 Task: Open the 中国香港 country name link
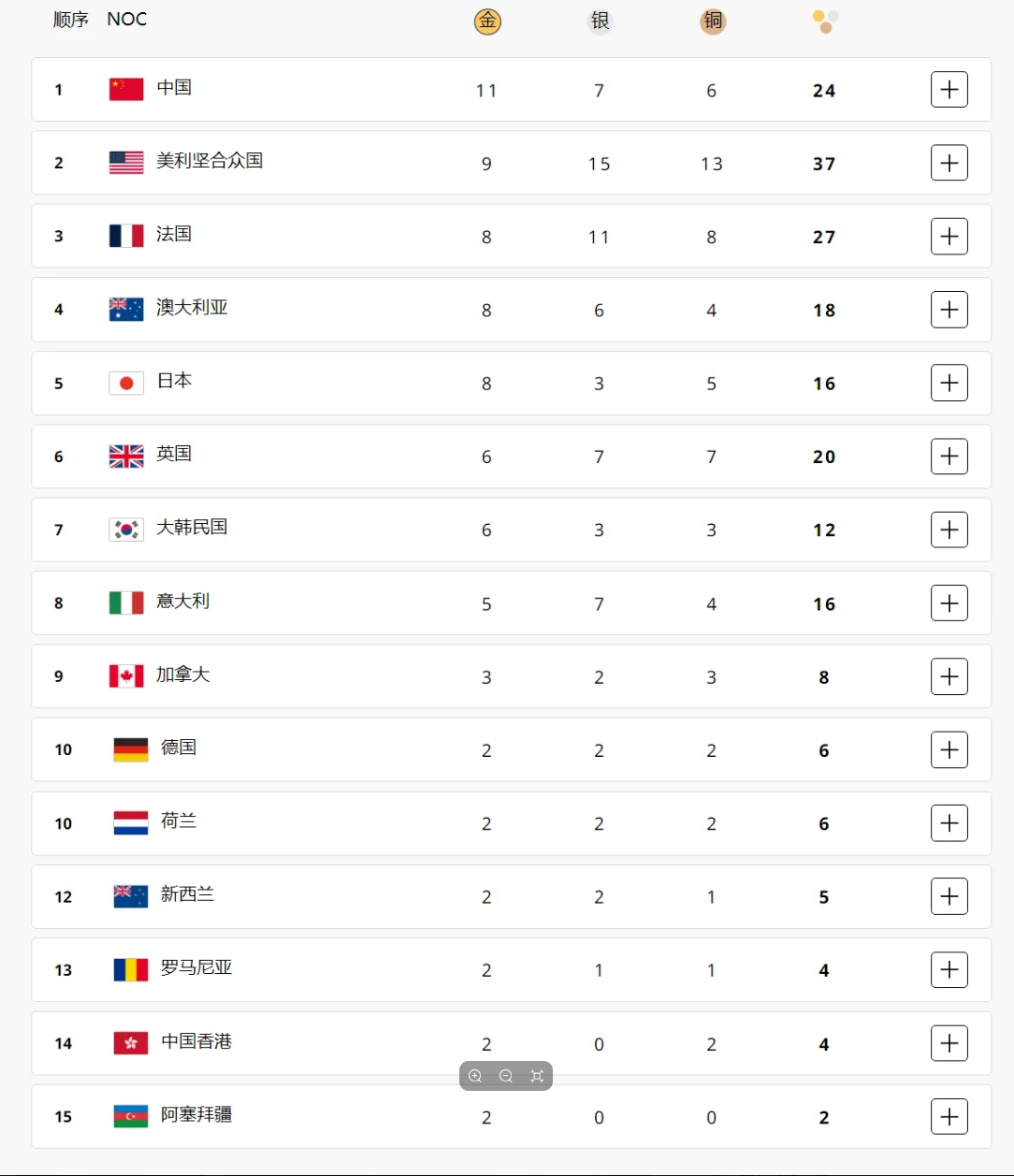coord(196,1041)
